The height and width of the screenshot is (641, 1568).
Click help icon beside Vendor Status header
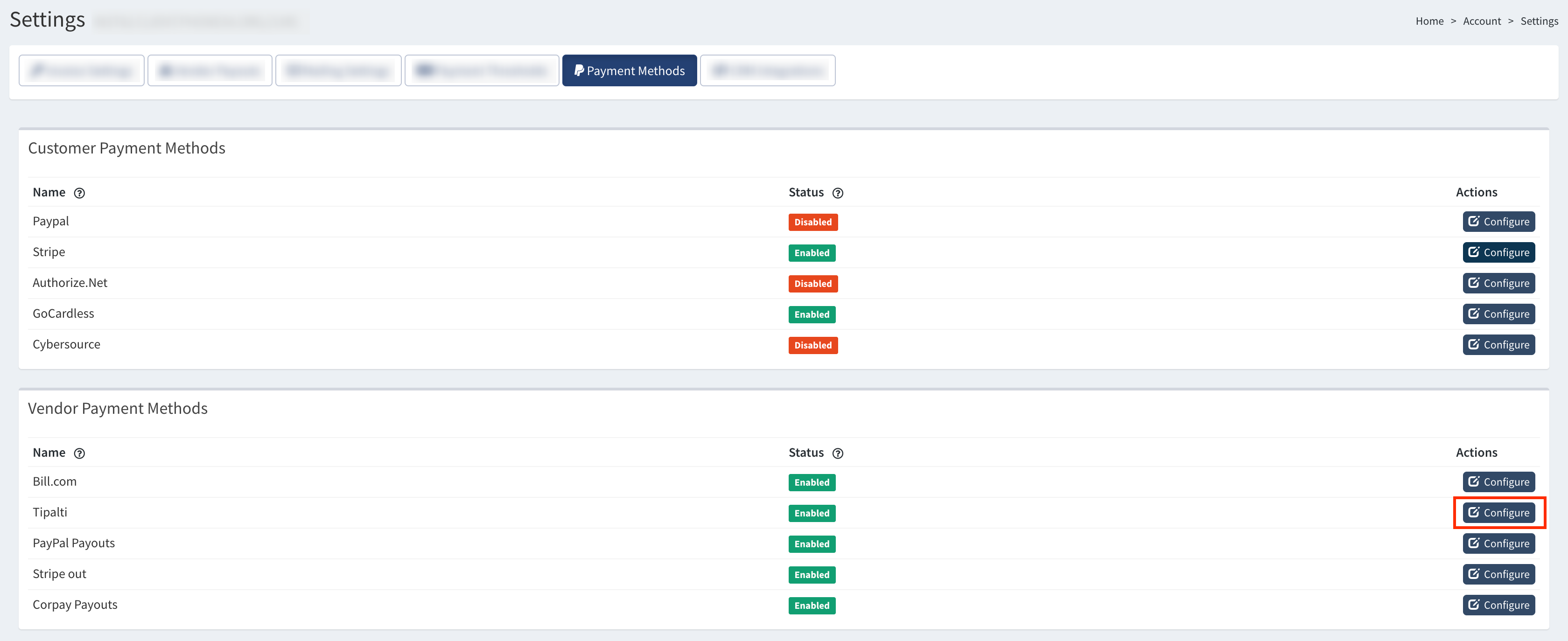[838, 453]
